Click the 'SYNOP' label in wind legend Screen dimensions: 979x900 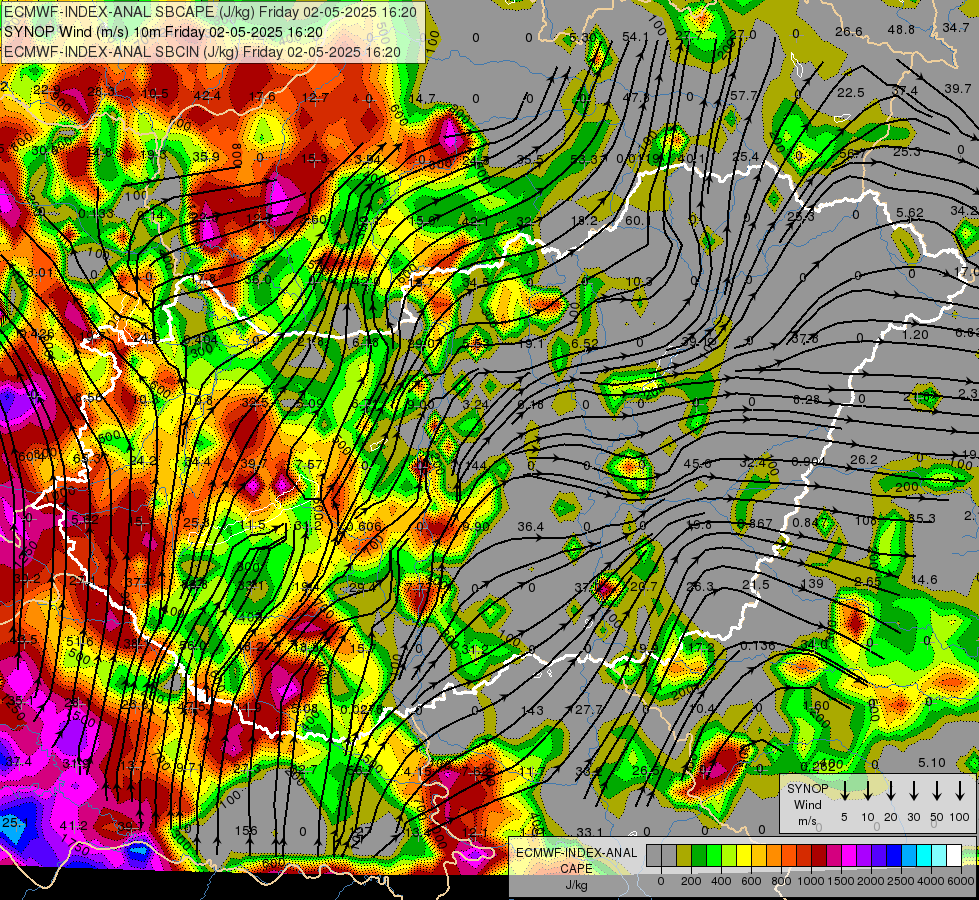[x=807, y=789]
